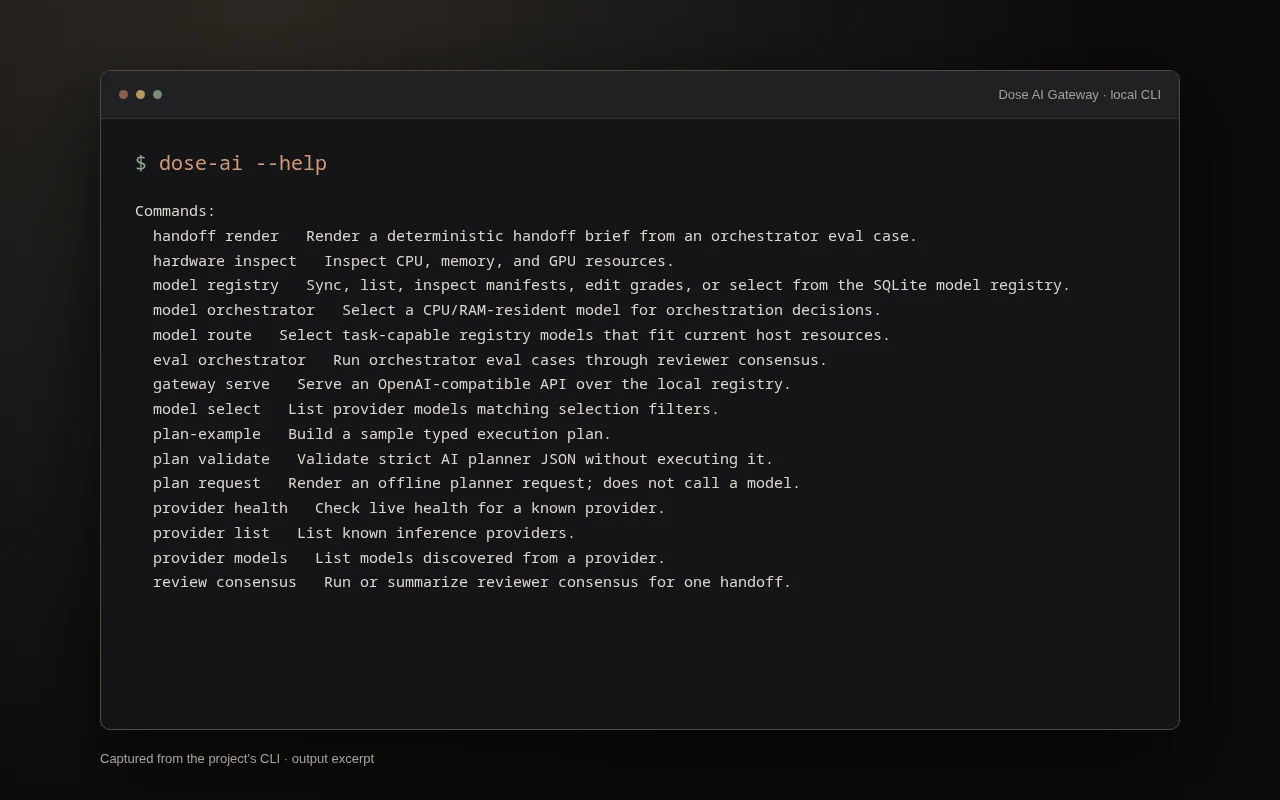
Task: Click the red close dot in title bar
Action: [x=123, y=95]
